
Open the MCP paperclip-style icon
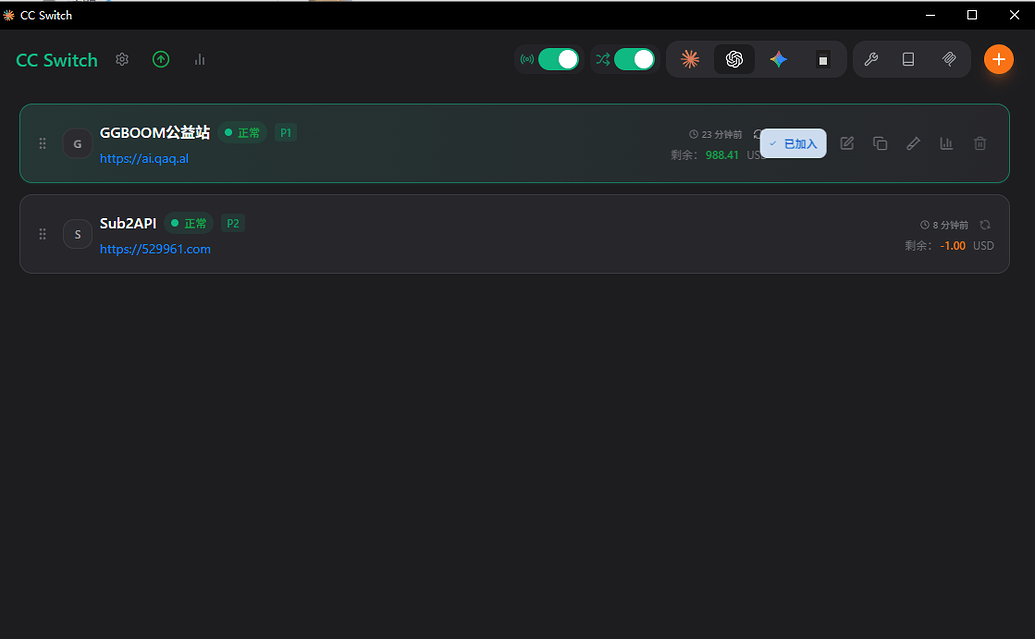tap(949, 59)
